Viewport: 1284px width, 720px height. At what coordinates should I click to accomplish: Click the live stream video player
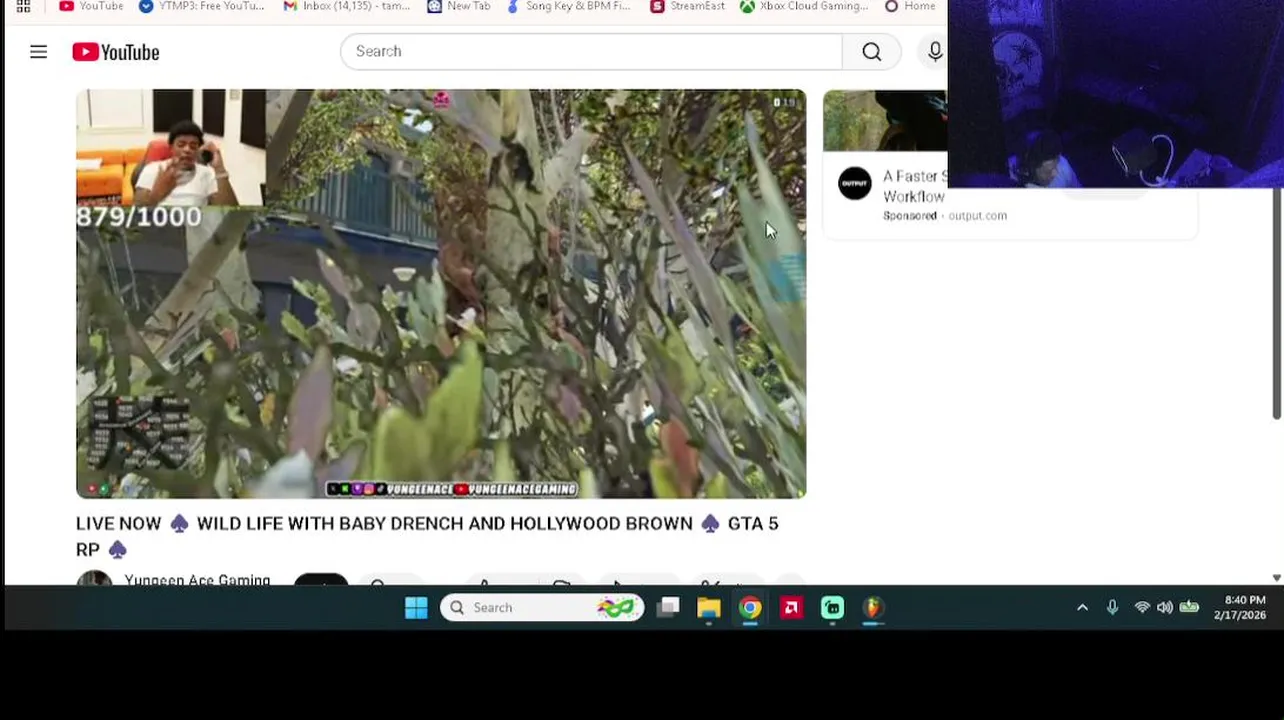point(441,294)
